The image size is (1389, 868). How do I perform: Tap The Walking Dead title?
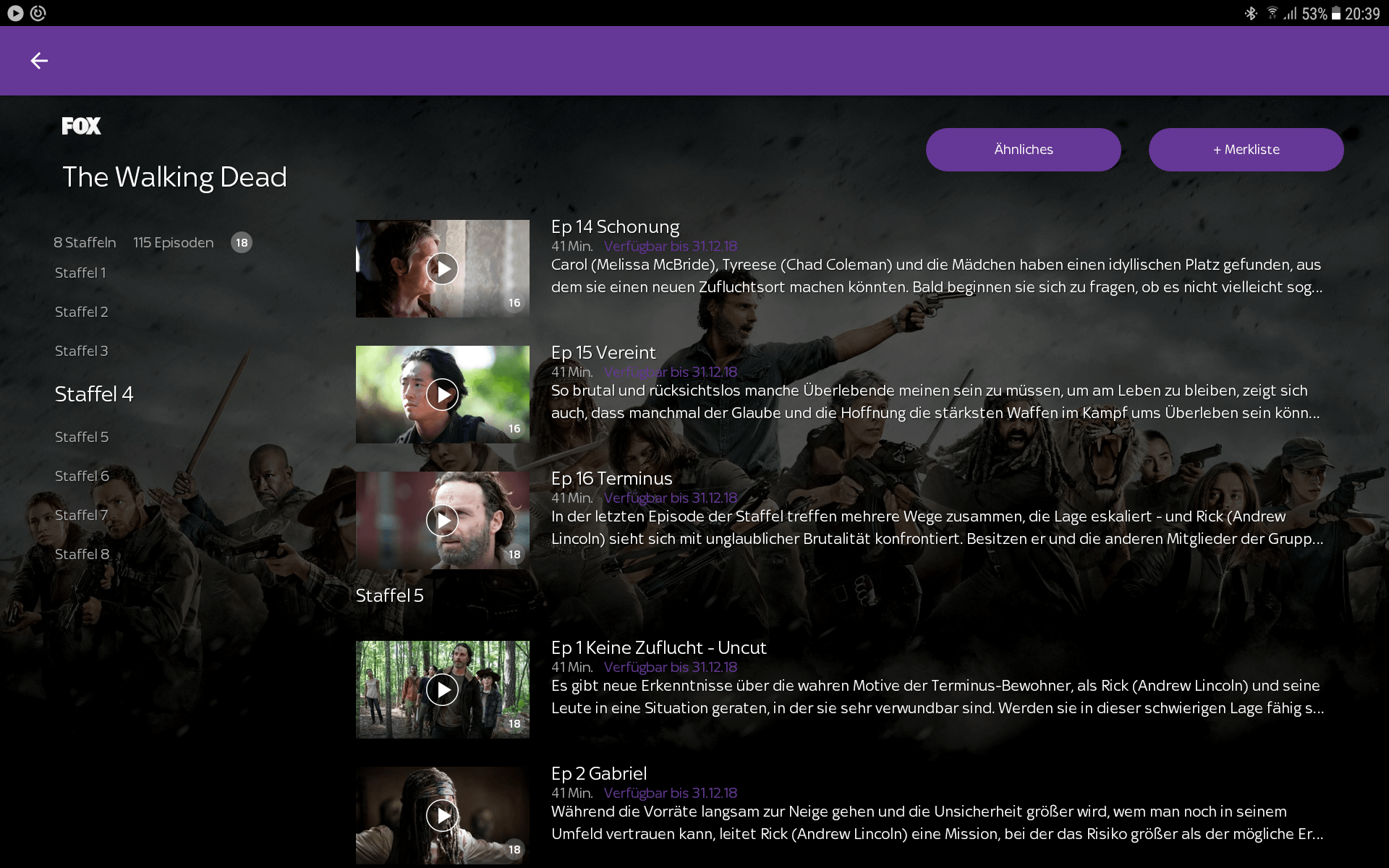pyautogui.click(x=174, y=177)
